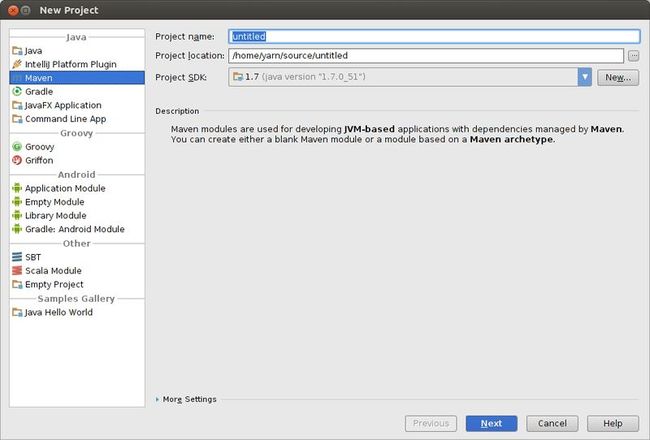Open Help for New Project dialog
Screen dimensions: 650x440
(613, 423)
